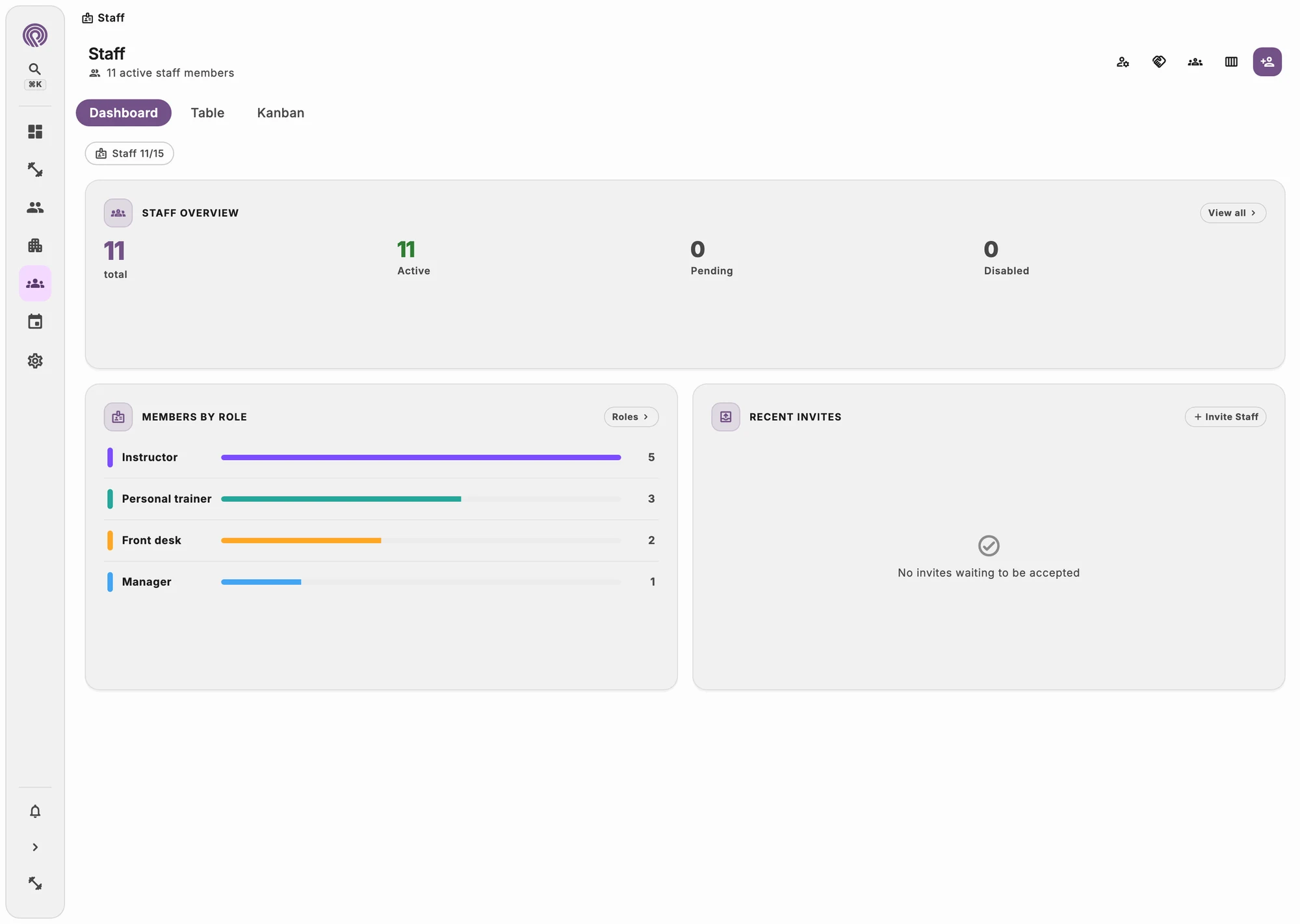The width and height of the screenshot is (1300, 924).
Task: Click the Instructor purple progress bar
Action: (x=421, y=457)
